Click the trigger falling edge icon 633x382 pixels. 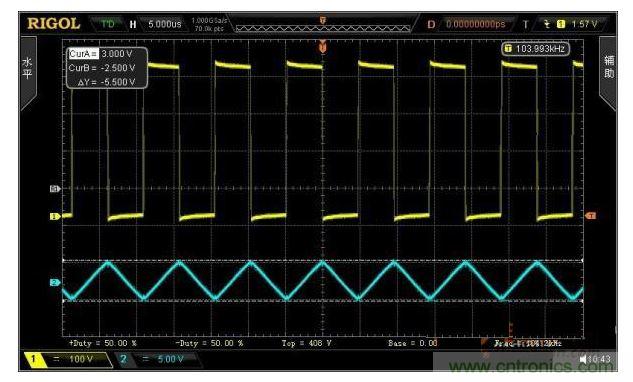[547, 24]
